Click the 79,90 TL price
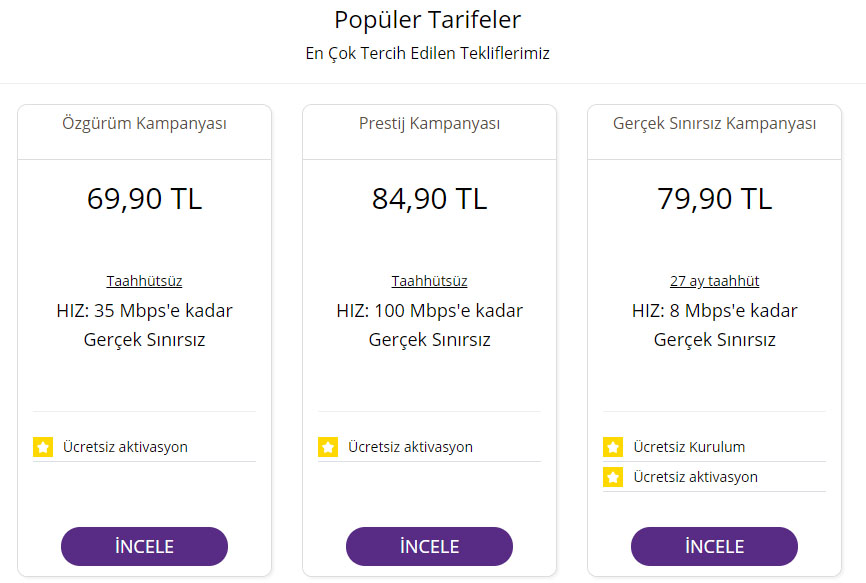Image resolution: width=866 pixels, height=583 pixels. 714,198
